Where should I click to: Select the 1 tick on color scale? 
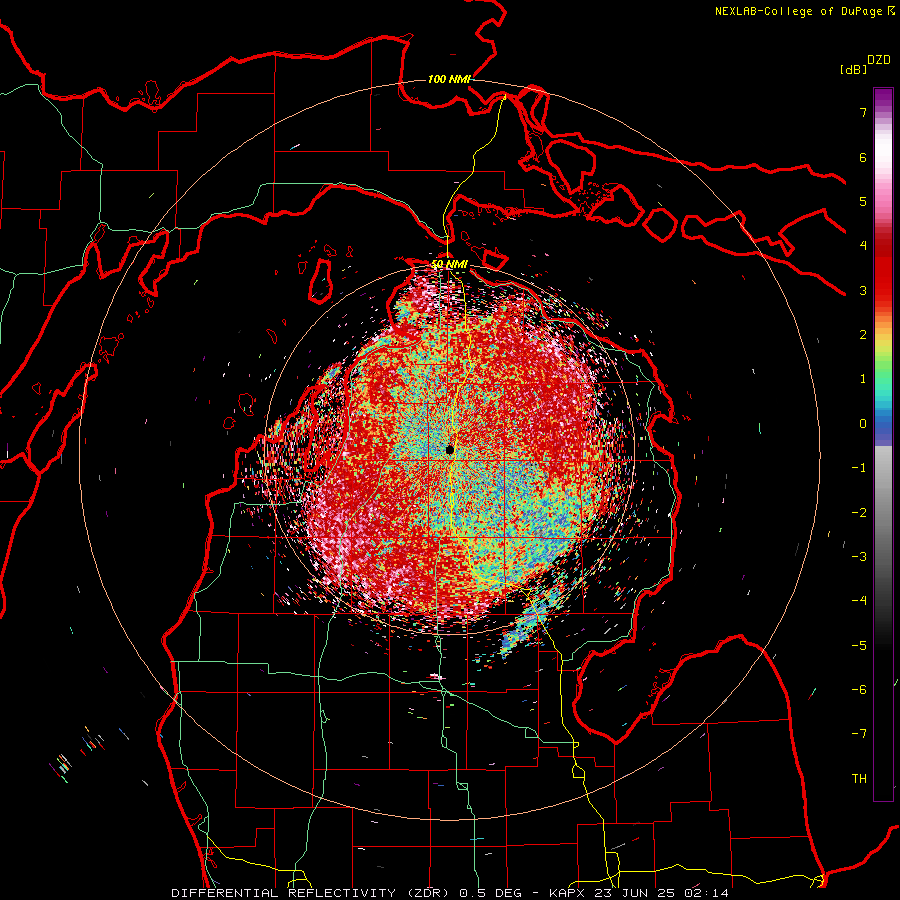coord(863,379)
